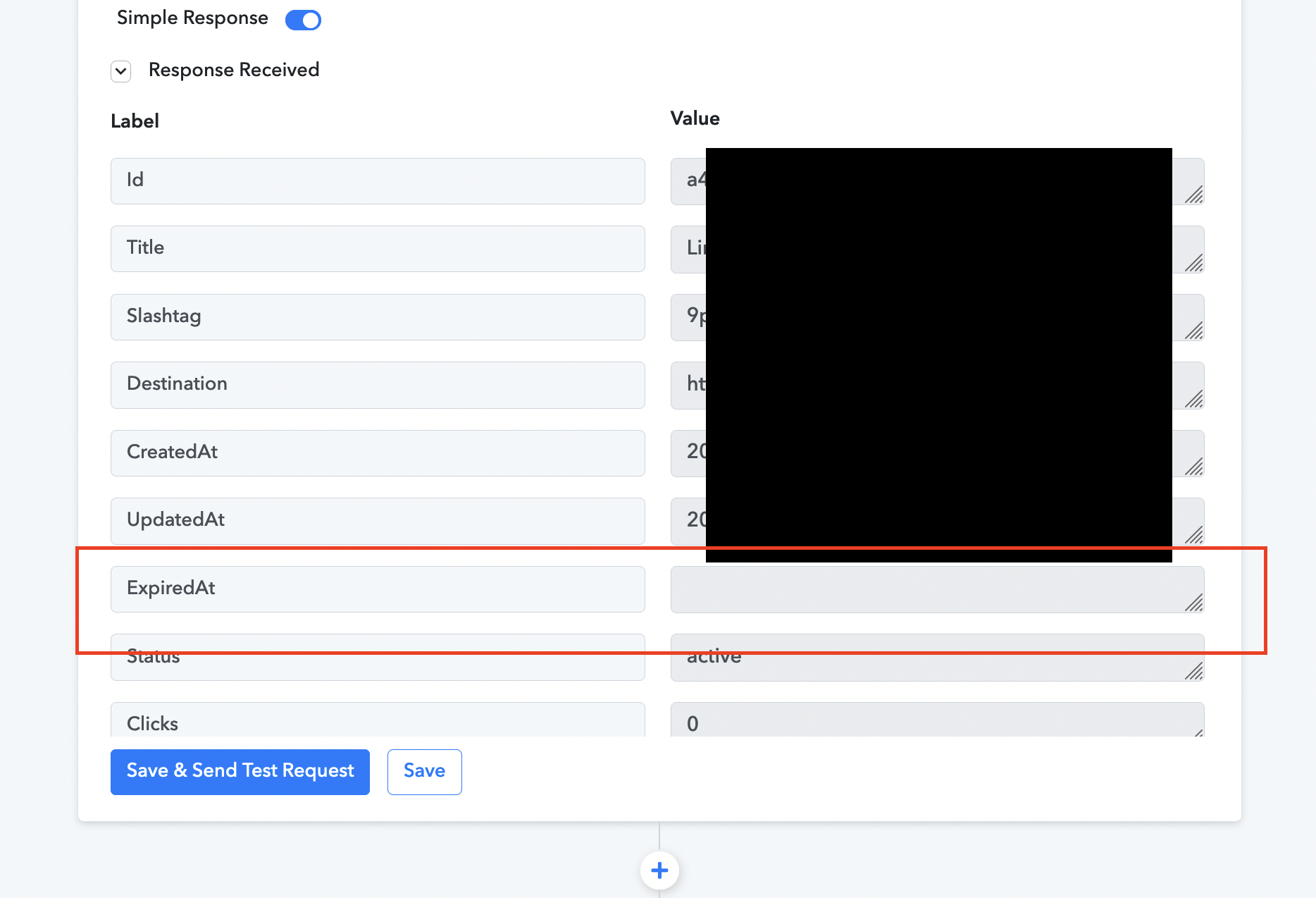Click the Destination label field
1316x898 pixels.
[378, 385]
